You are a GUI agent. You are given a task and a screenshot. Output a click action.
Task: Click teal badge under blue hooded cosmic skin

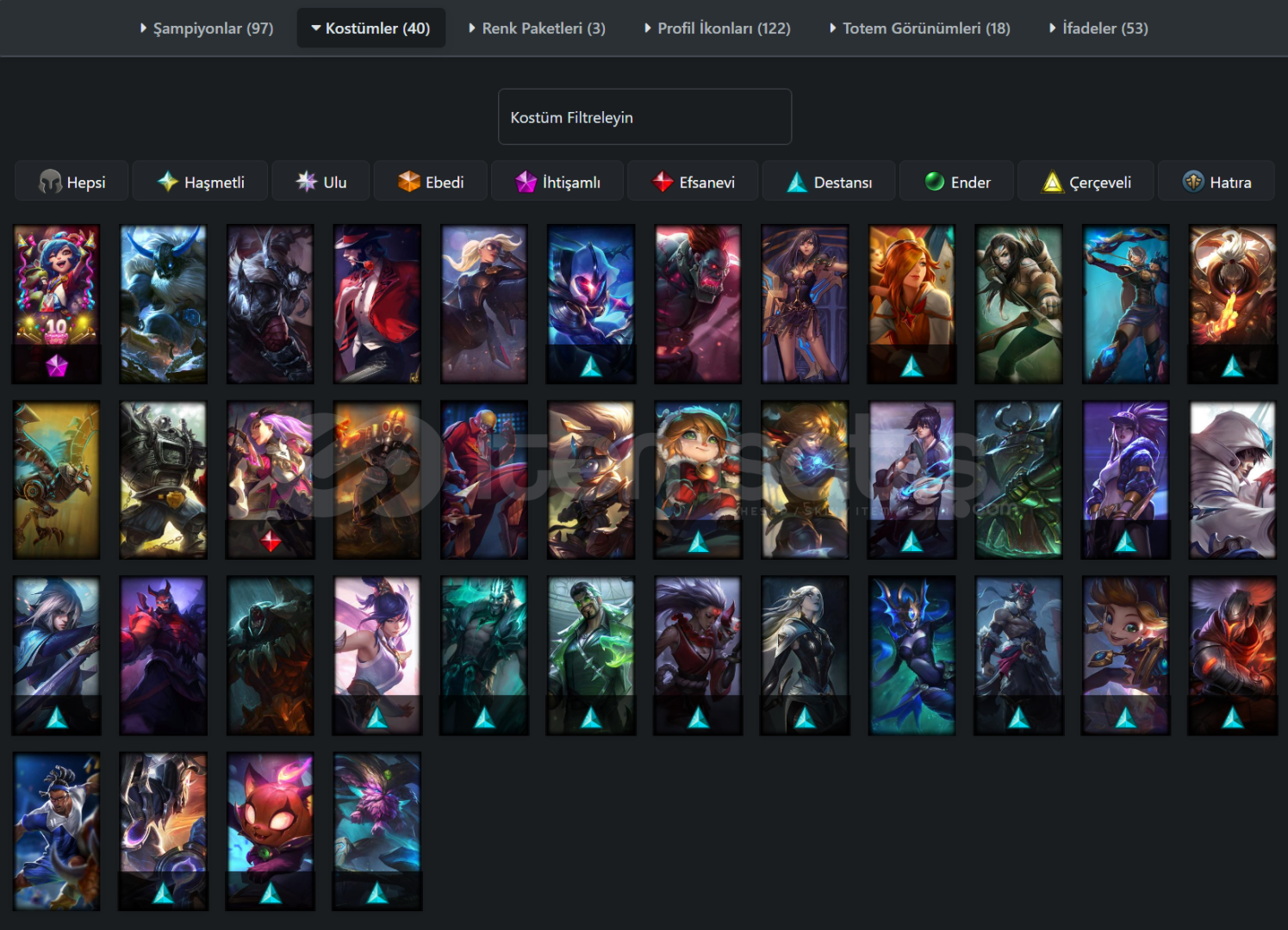coord(591,367)
